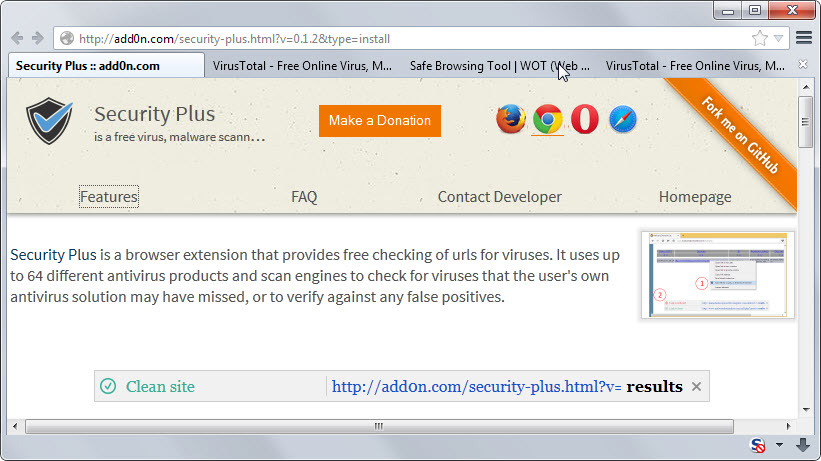Select the Safari browser icon
This screenshot has height=461, width=821.
tap(623, 119)
